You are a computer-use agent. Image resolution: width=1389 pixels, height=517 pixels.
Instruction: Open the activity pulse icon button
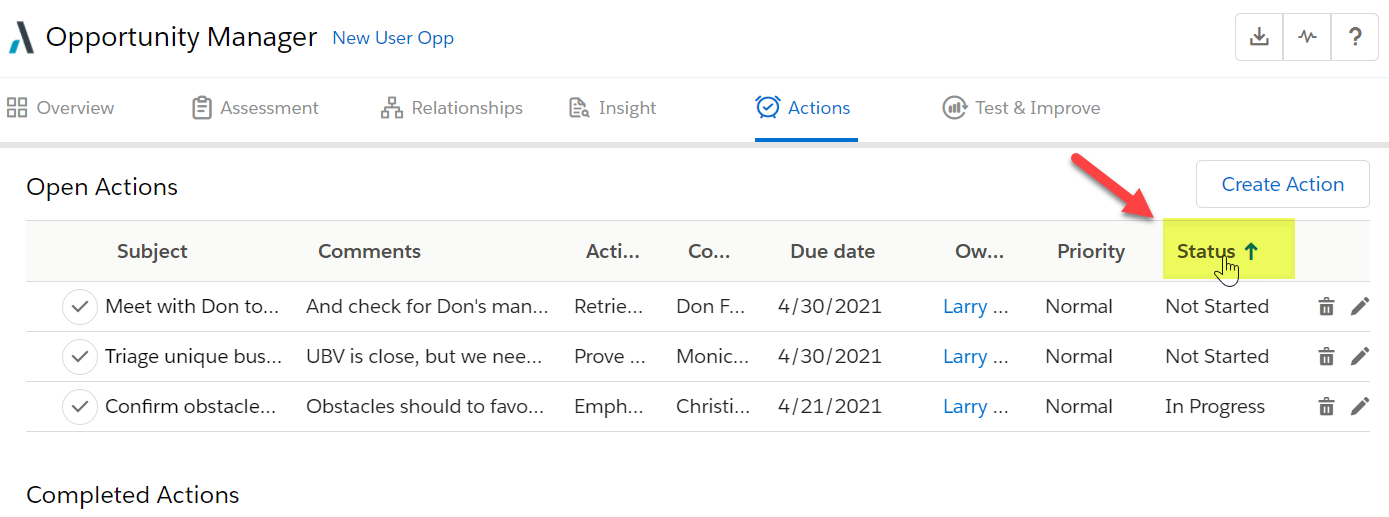coord(1307,38)
